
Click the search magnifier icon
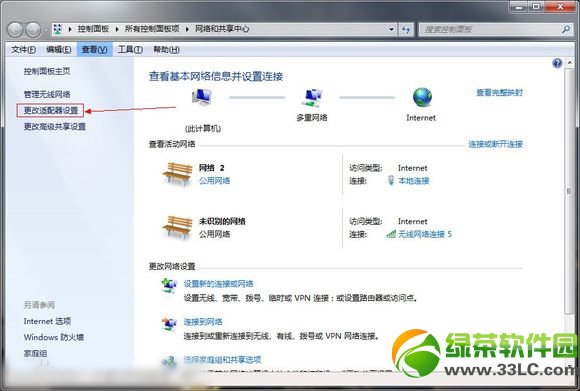coord(566,29)
